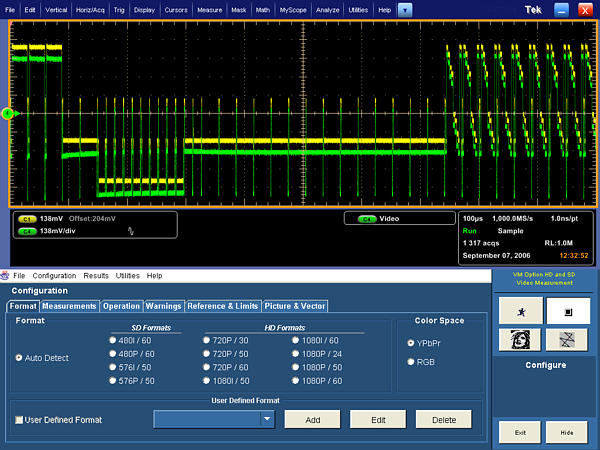Image resolution: width=600 pixels, height=450 pixels.
Task: Expand the blue dropdown arrow after Help menu
Action: (x=404, y=9)
